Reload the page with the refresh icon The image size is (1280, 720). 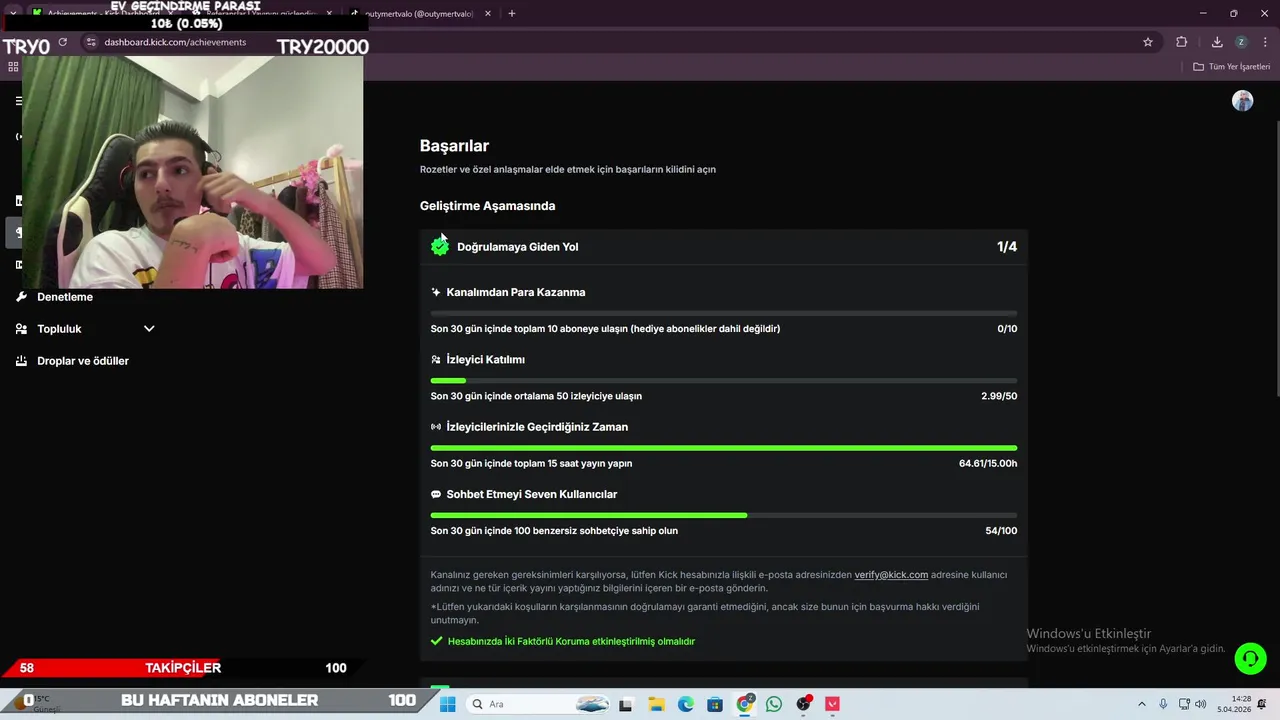click(x=63, y=42)
